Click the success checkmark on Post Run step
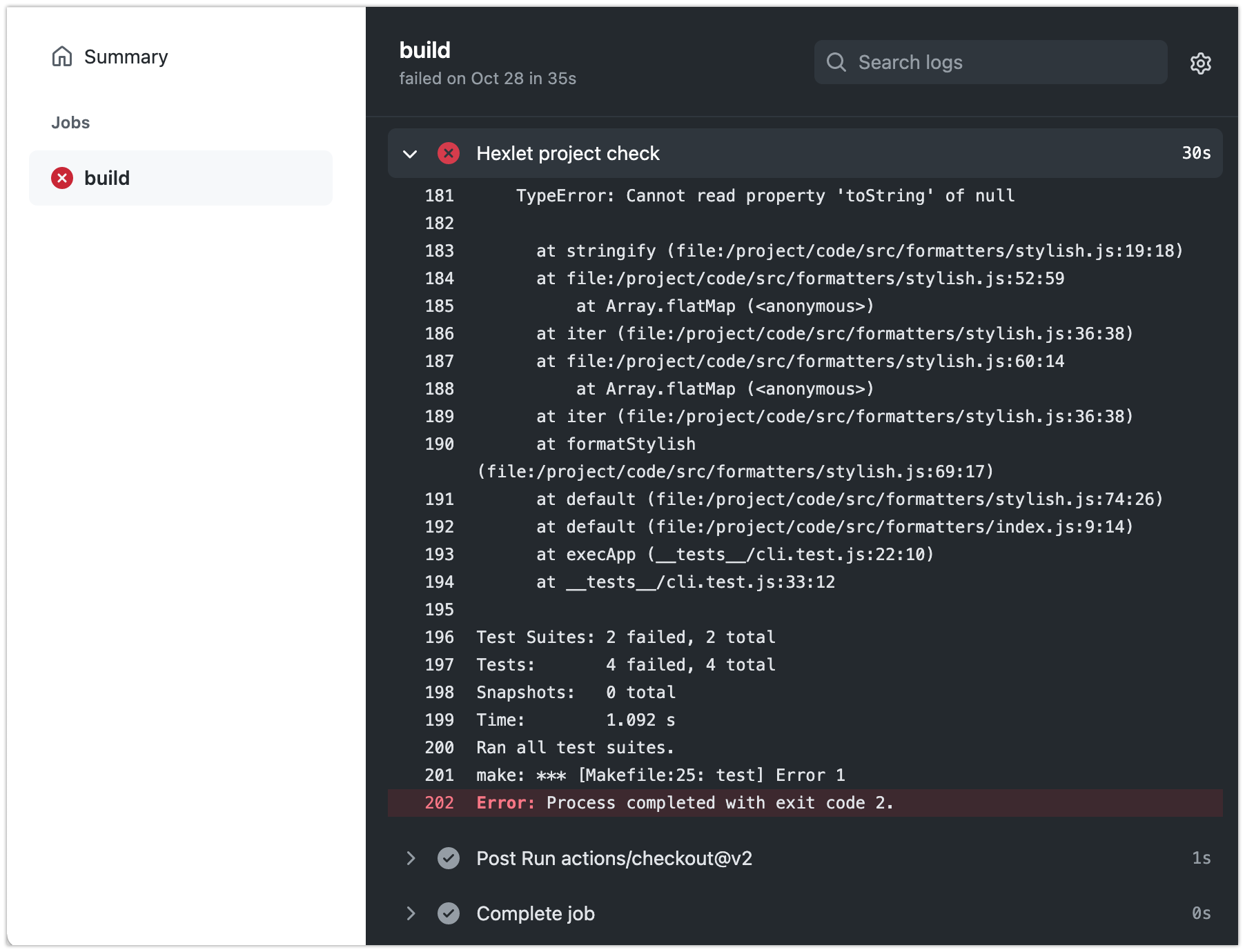This screenshot has height=952, width=1245. click(x=449, y=858)
